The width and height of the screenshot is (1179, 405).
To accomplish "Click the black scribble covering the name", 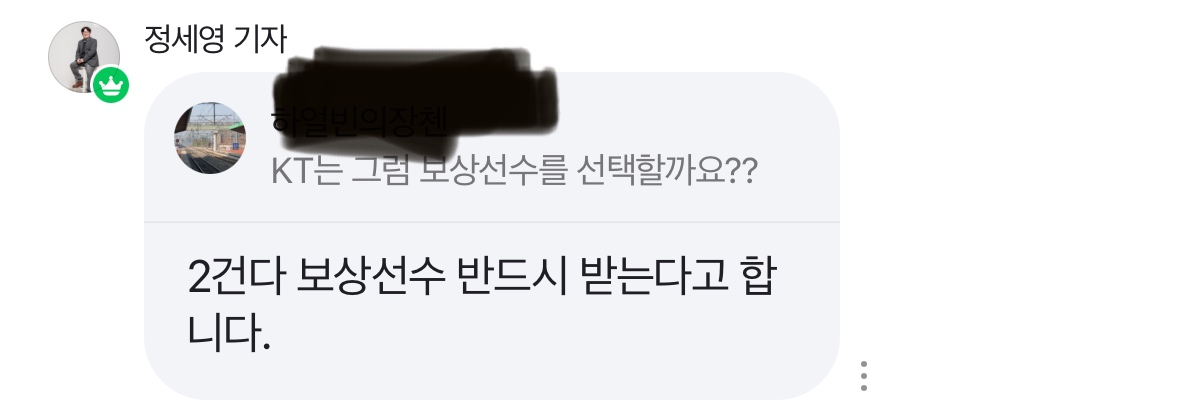I will [416, 94].
